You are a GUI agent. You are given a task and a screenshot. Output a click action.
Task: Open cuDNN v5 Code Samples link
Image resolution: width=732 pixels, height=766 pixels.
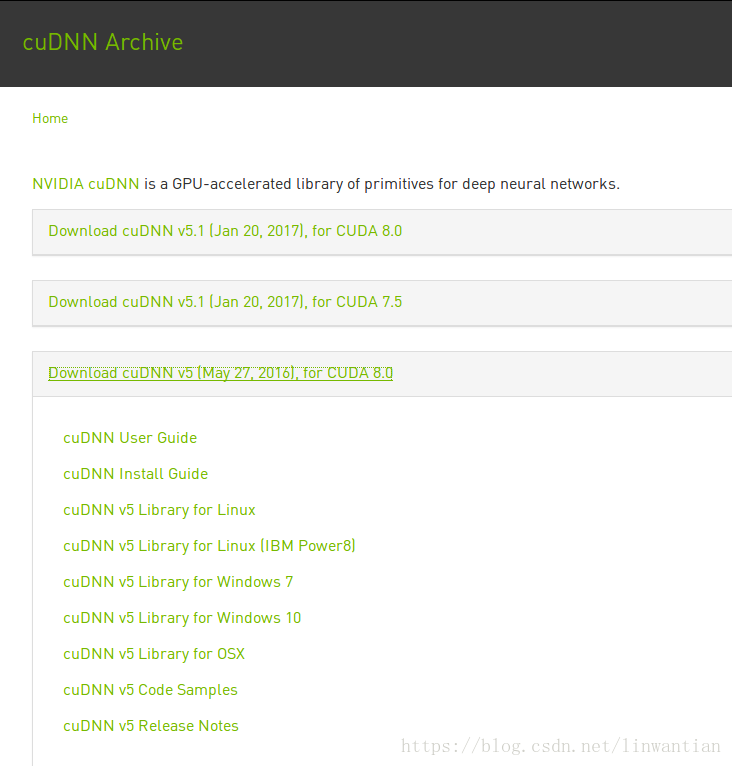pos(151,690)
